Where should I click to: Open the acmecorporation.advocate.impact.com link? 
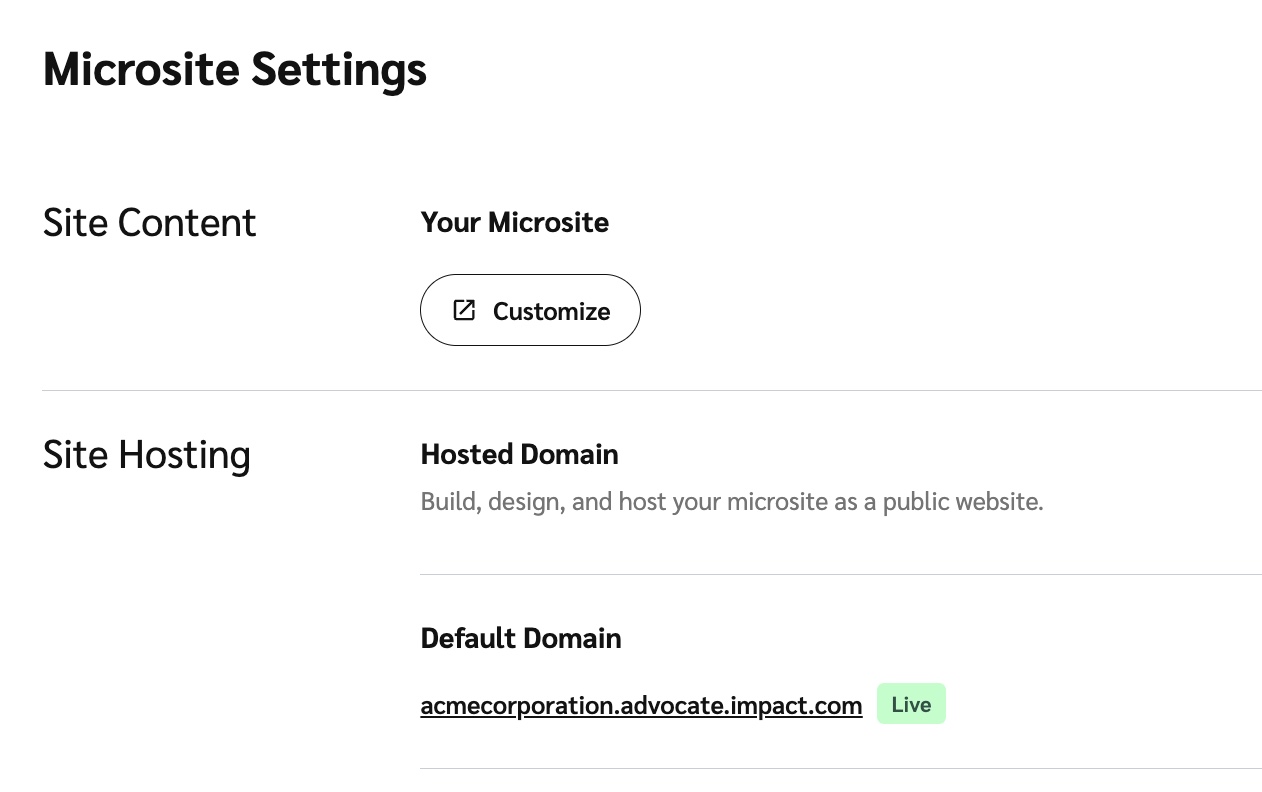pos(640,705)
